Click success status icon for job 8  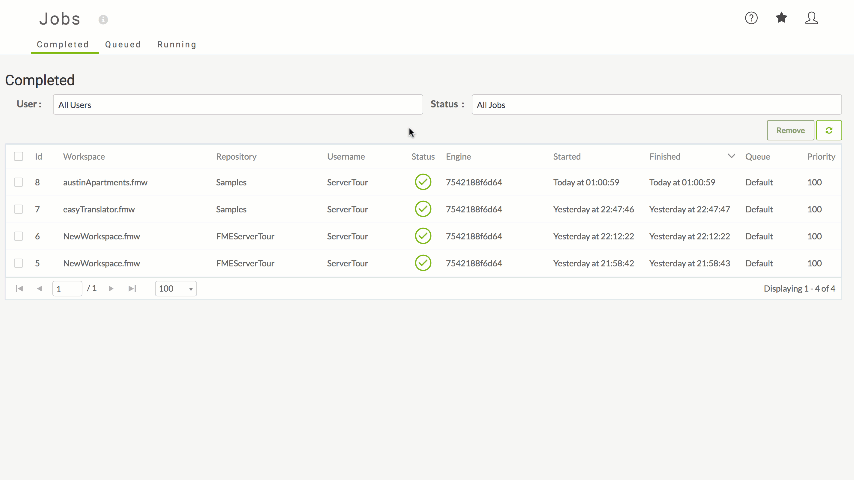[x=423, y=182]
